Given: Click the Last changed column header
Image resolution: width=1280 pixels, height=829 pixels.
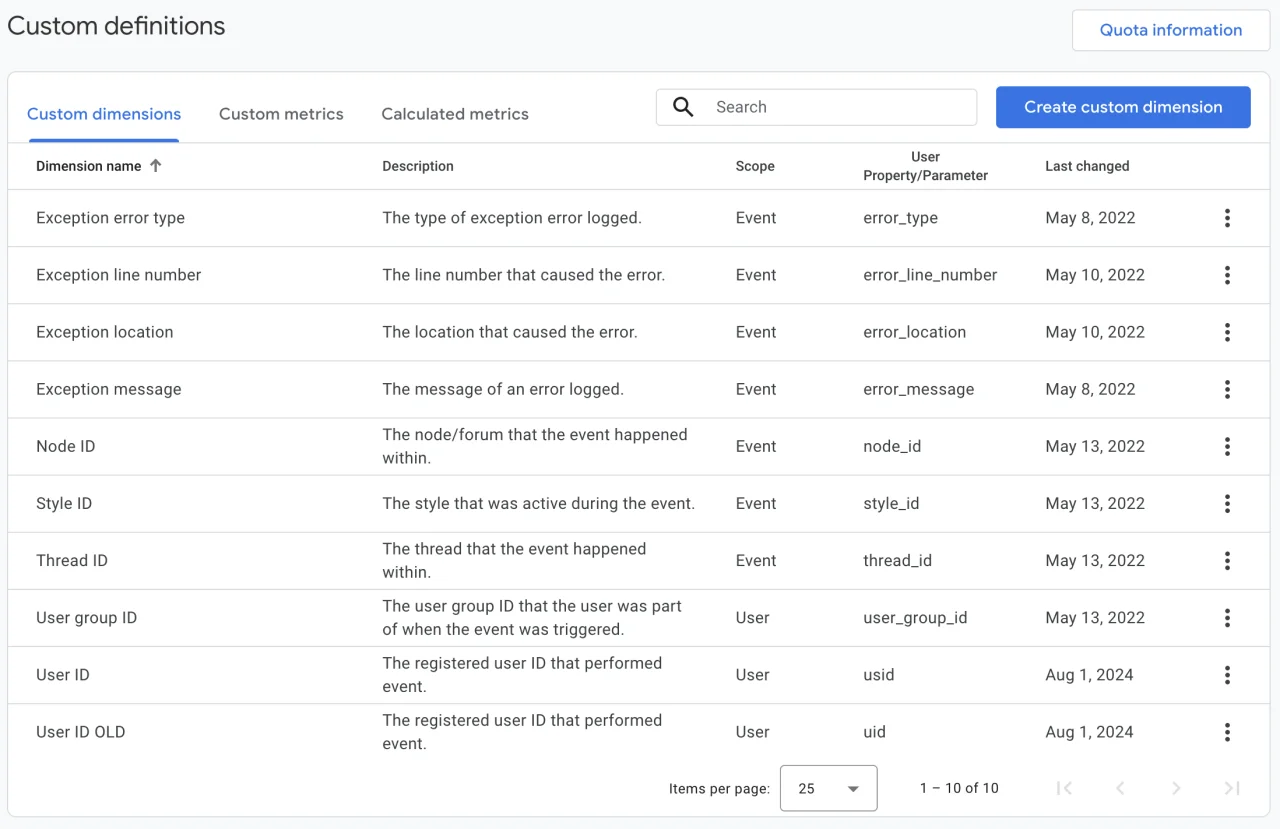Looking at the screenshot, I should pos(1087,166).
